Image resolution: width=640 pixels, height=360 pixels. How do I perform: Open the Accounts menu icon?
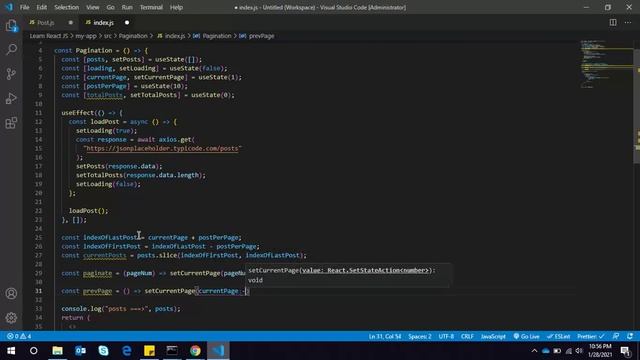(11, 293)
